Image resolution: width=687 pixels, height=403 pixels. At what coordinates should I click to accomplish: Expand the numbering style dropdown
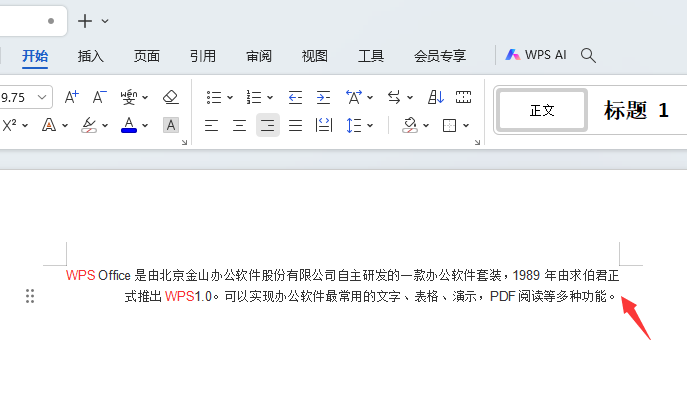(270, 97)
